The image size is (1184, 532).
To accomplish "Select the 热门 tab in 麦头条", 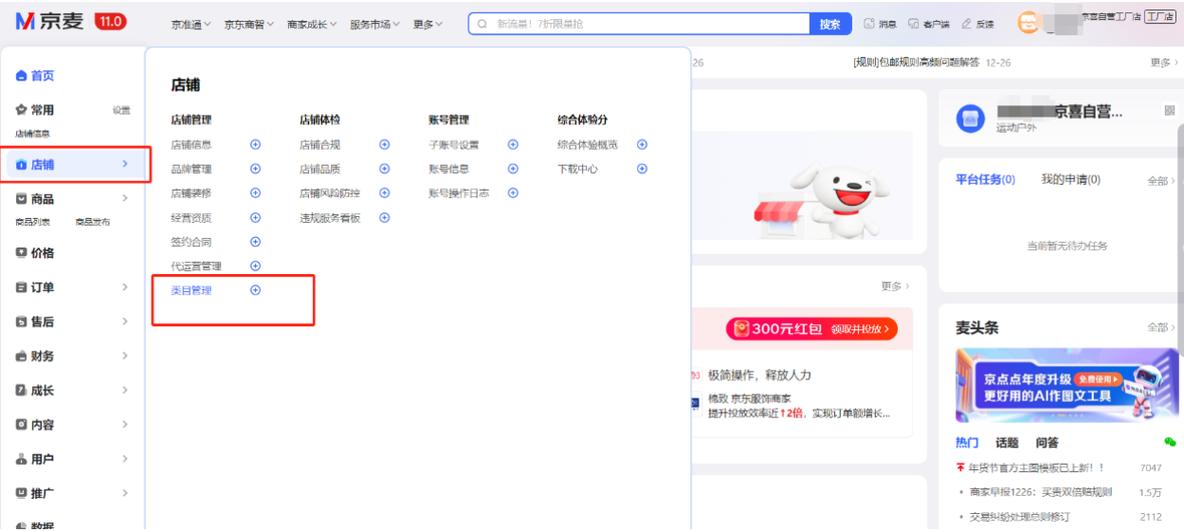I will tap(967, 443).
